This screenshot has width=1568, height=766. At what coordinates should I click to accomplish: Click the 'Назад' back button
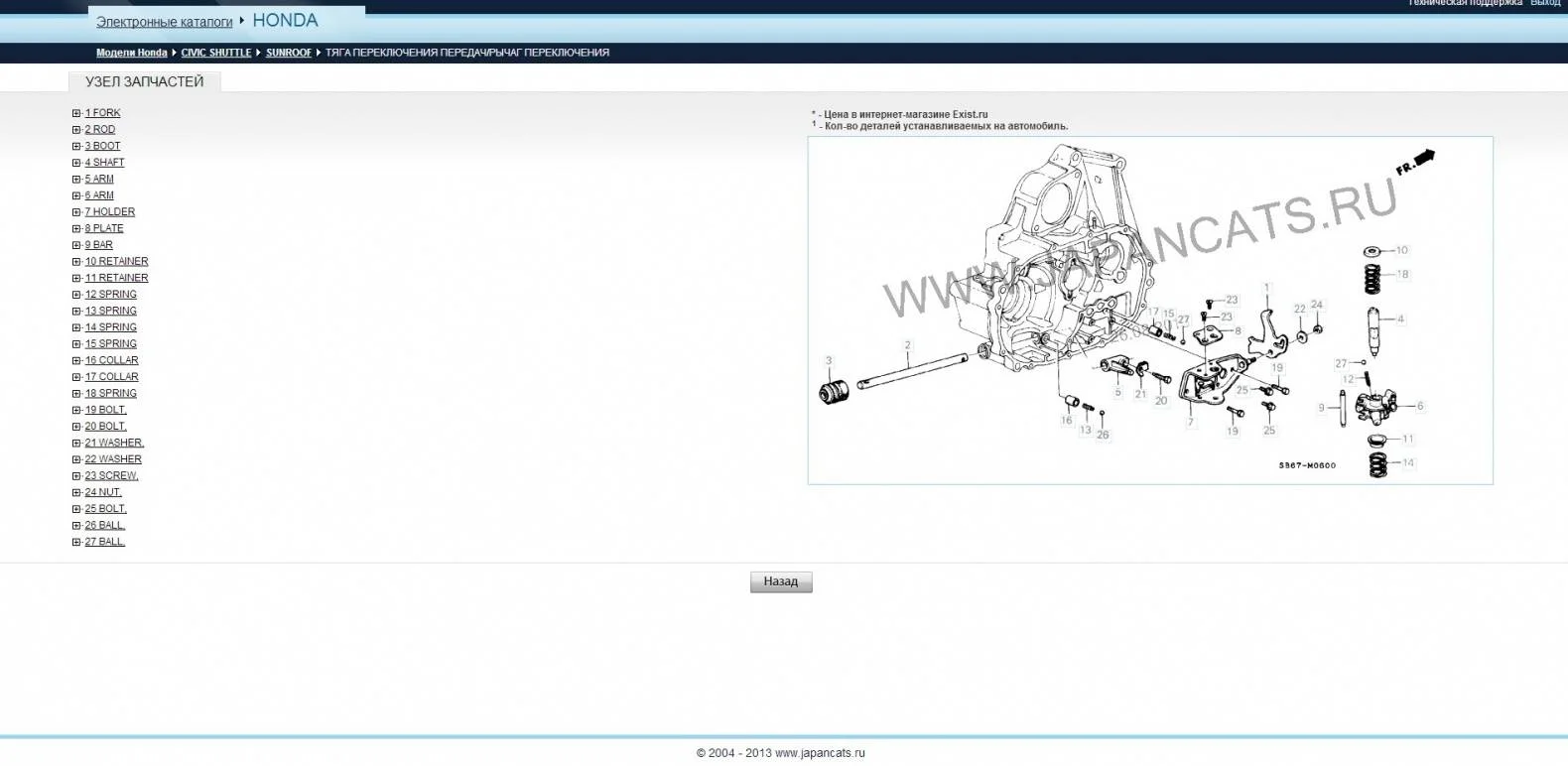[x=781, y=581]
